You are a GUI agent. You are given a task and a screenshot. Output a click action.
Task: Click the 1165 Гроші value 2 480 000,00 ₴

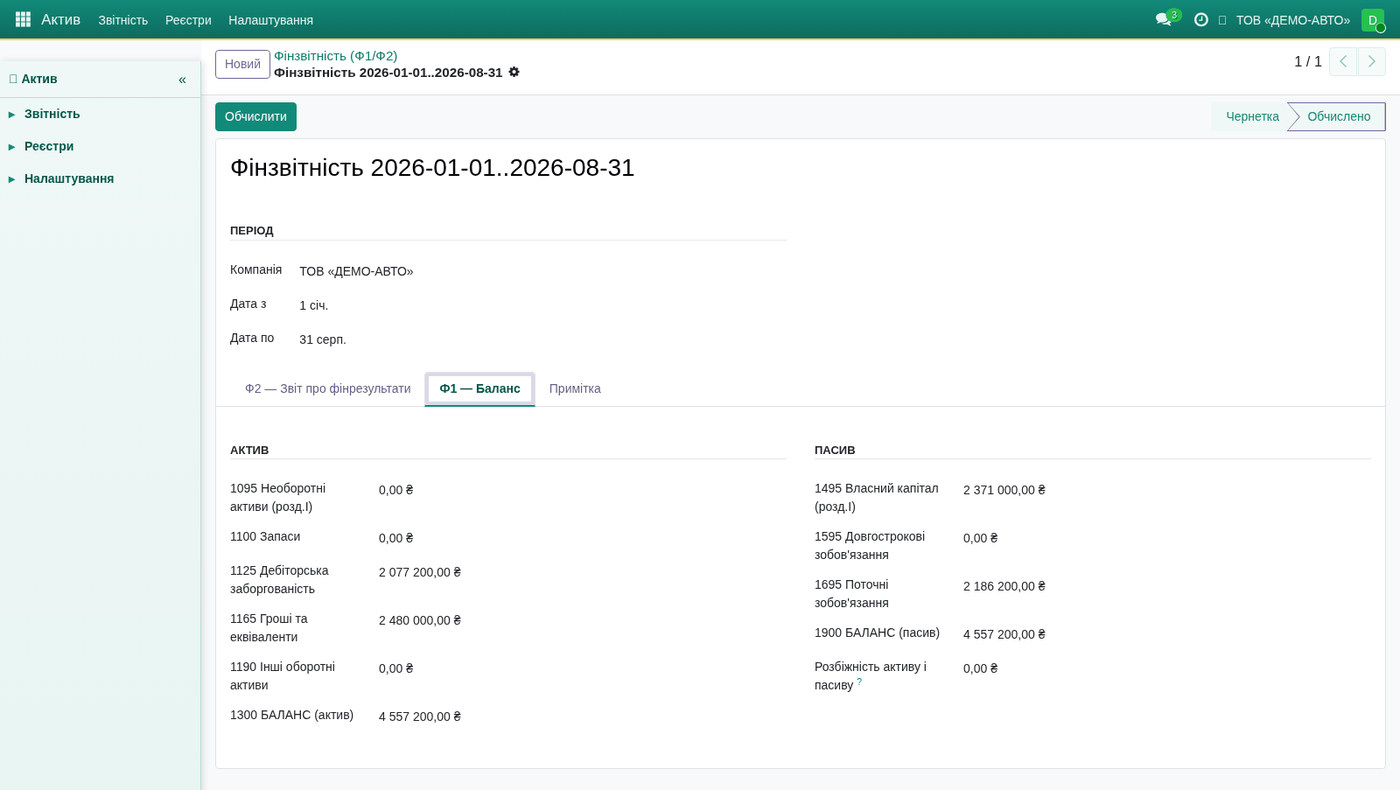pos(420,620)
